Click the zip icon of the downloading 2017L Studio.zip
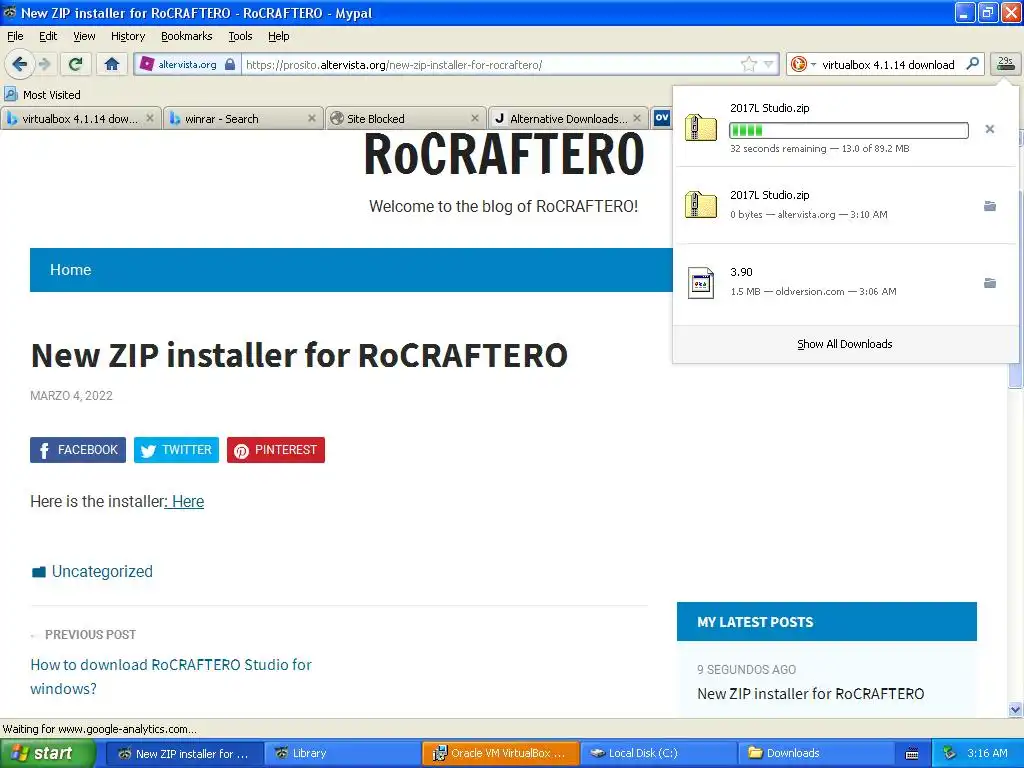The image size is (1024, 768). point(701,127)
